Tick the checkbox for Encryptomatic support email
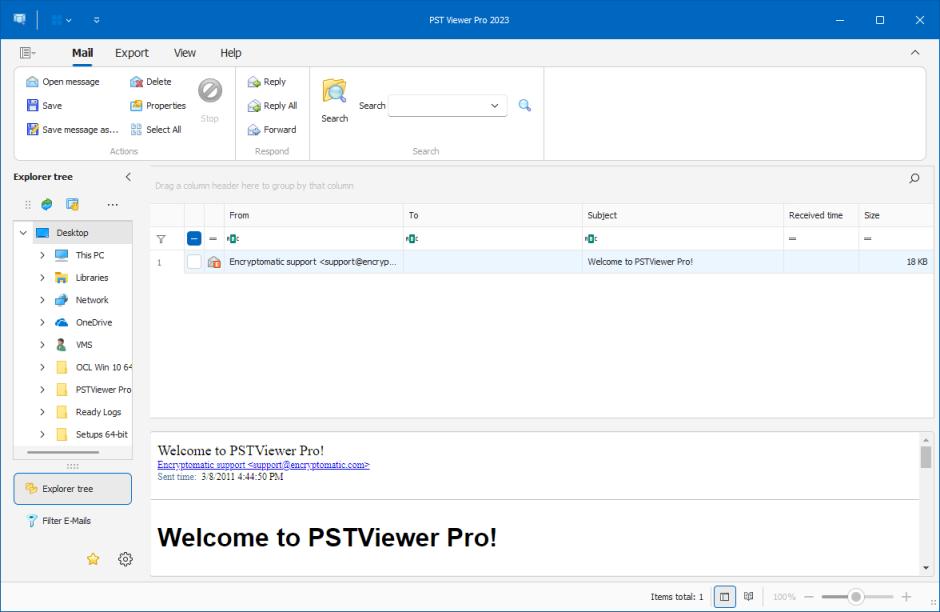 [x=194, y=261]
